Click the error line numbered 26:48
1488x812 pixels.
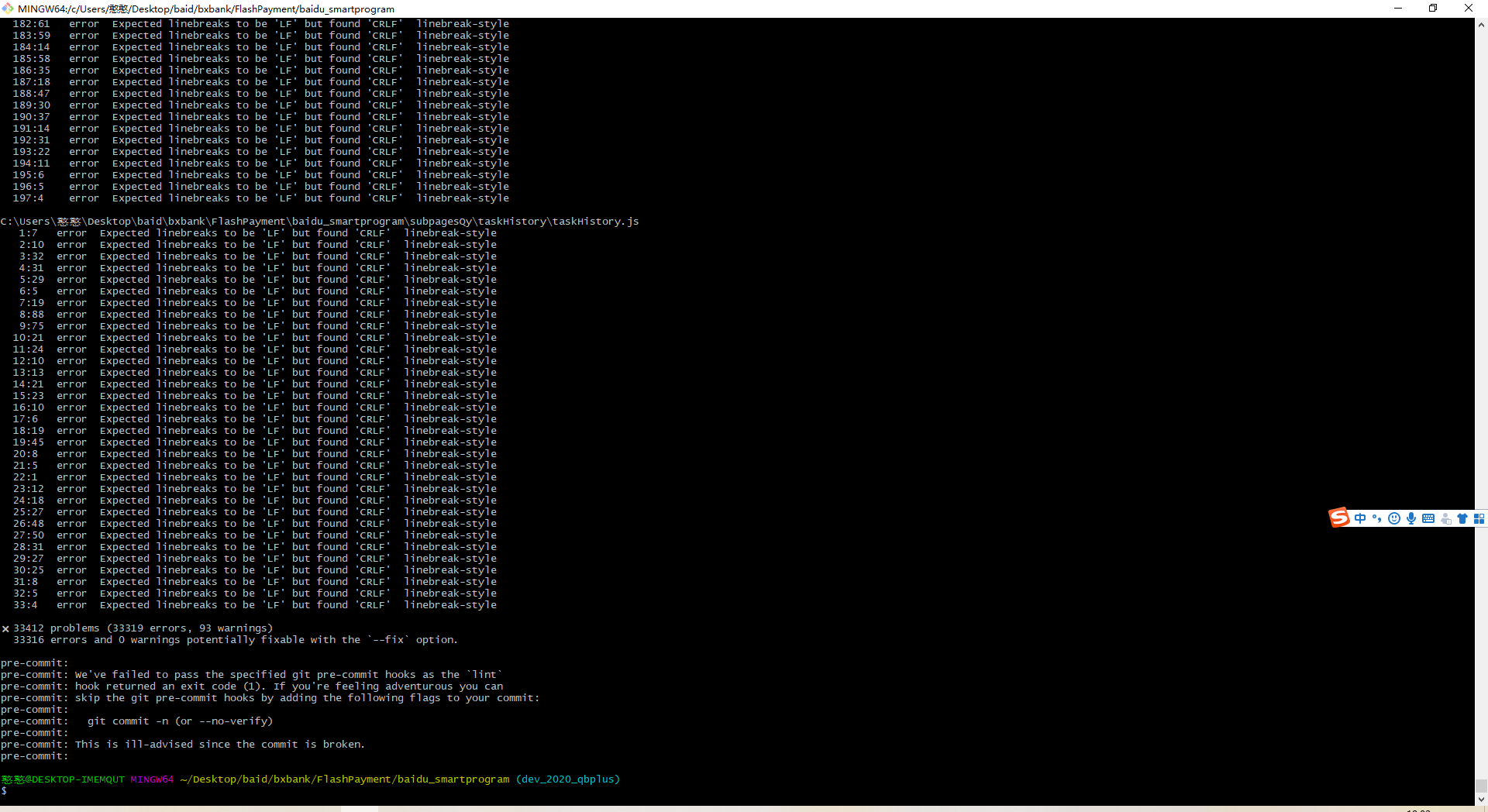(x=254, y=524)
